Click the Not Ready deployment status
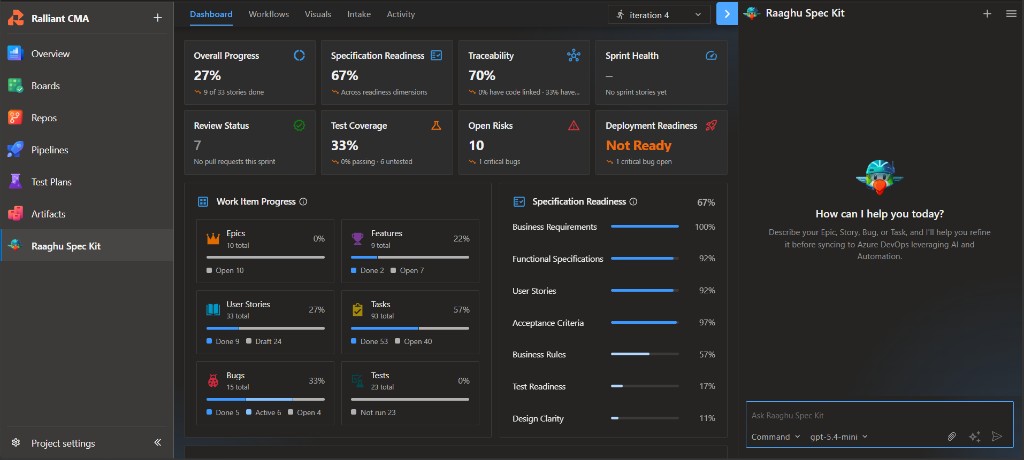The height and width of the screenshot is (460, 1024). pos(639,146)
